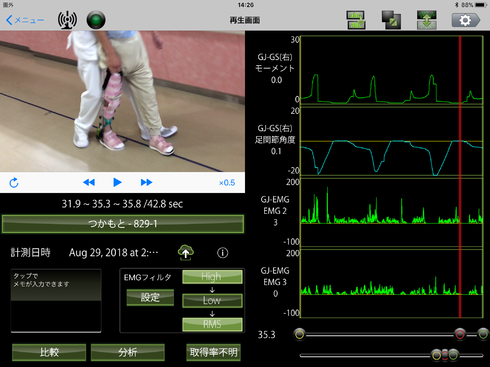Image resolution: width=490 pixels, height=367 pixels.
Task: Tap the 足関節角度 ankle angle graph
Action: click(391, 141)
